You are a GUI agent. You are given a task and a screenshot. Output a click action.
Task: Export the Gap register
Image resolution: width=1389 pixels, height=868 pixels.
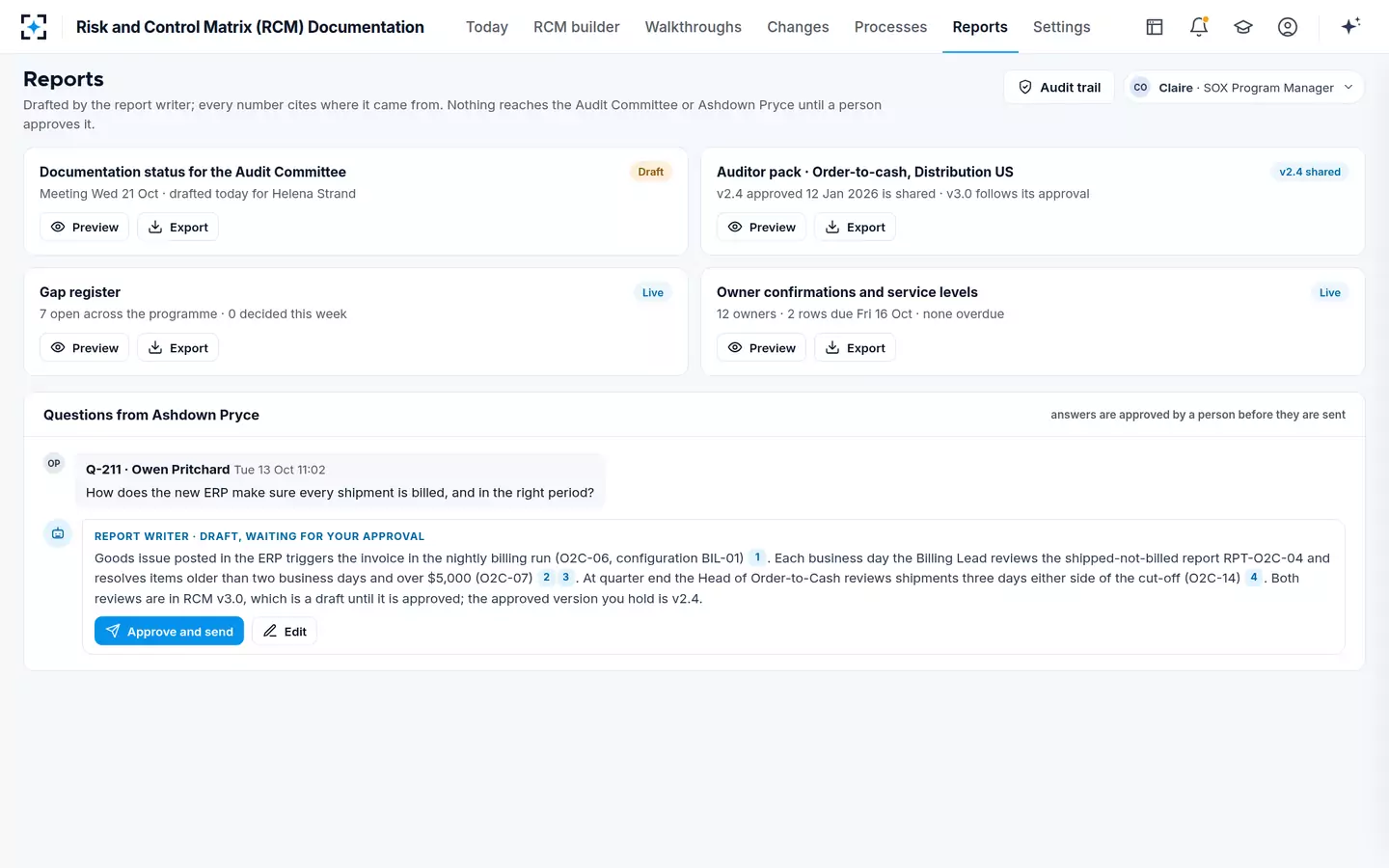coord(178,347)
